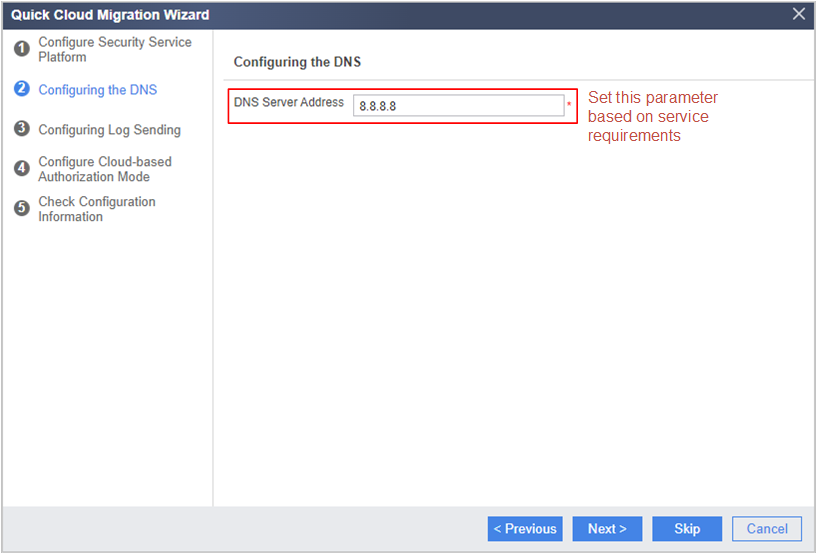Skip the DNS configuration step
The height and width of the screenshot is (554, 817).
point(687,529)
